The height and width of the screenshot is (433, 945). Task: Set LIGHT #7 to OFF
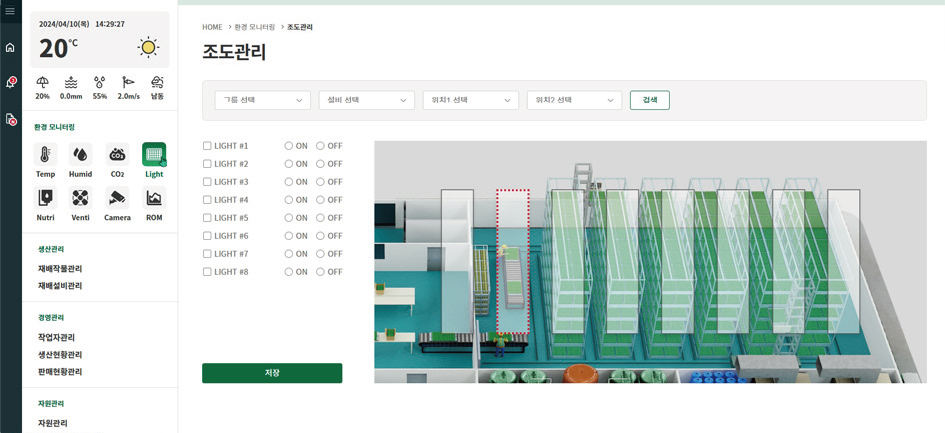(x=321, y=254)
